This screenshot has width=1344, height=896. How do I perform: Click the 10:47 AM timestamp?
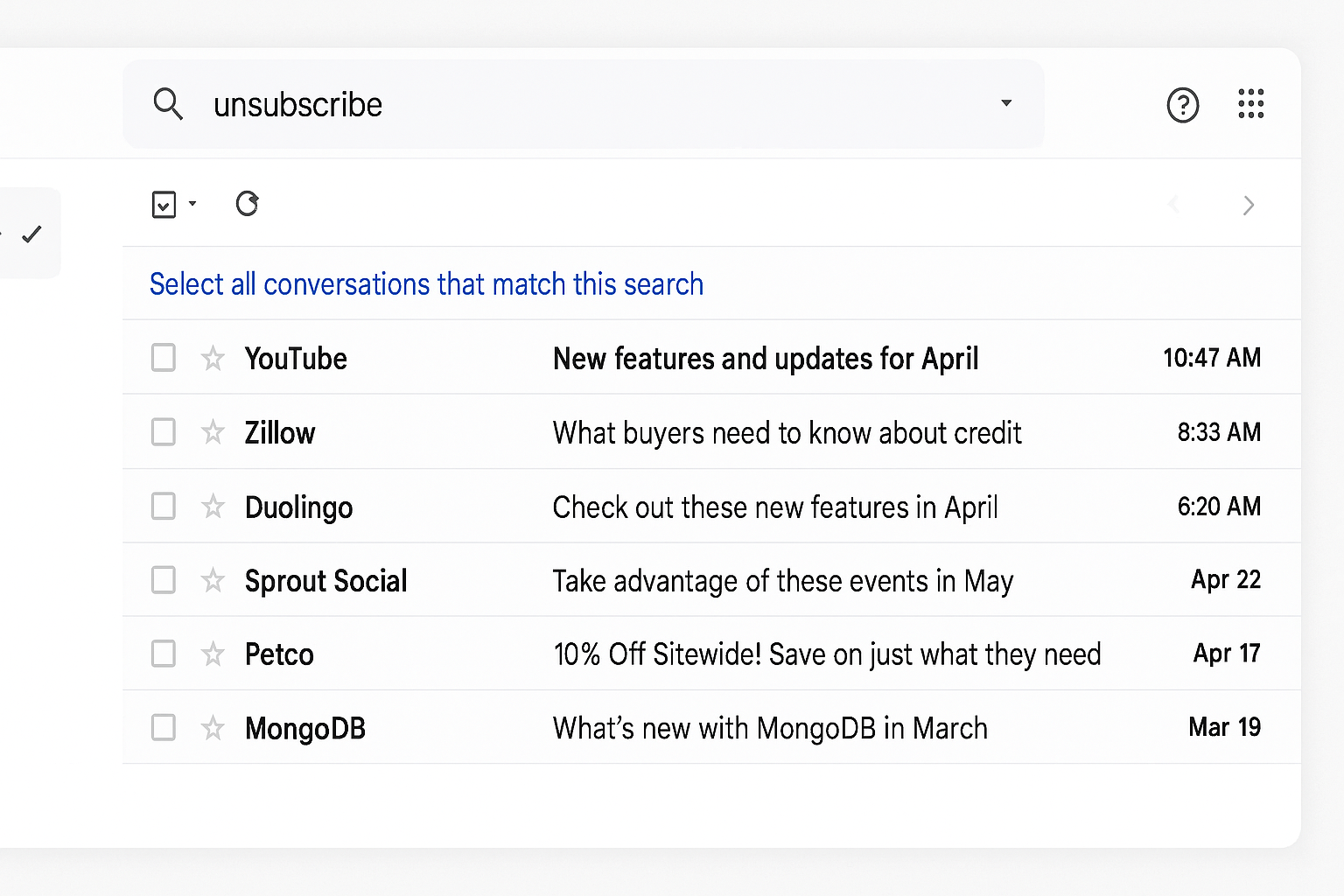1212,358
